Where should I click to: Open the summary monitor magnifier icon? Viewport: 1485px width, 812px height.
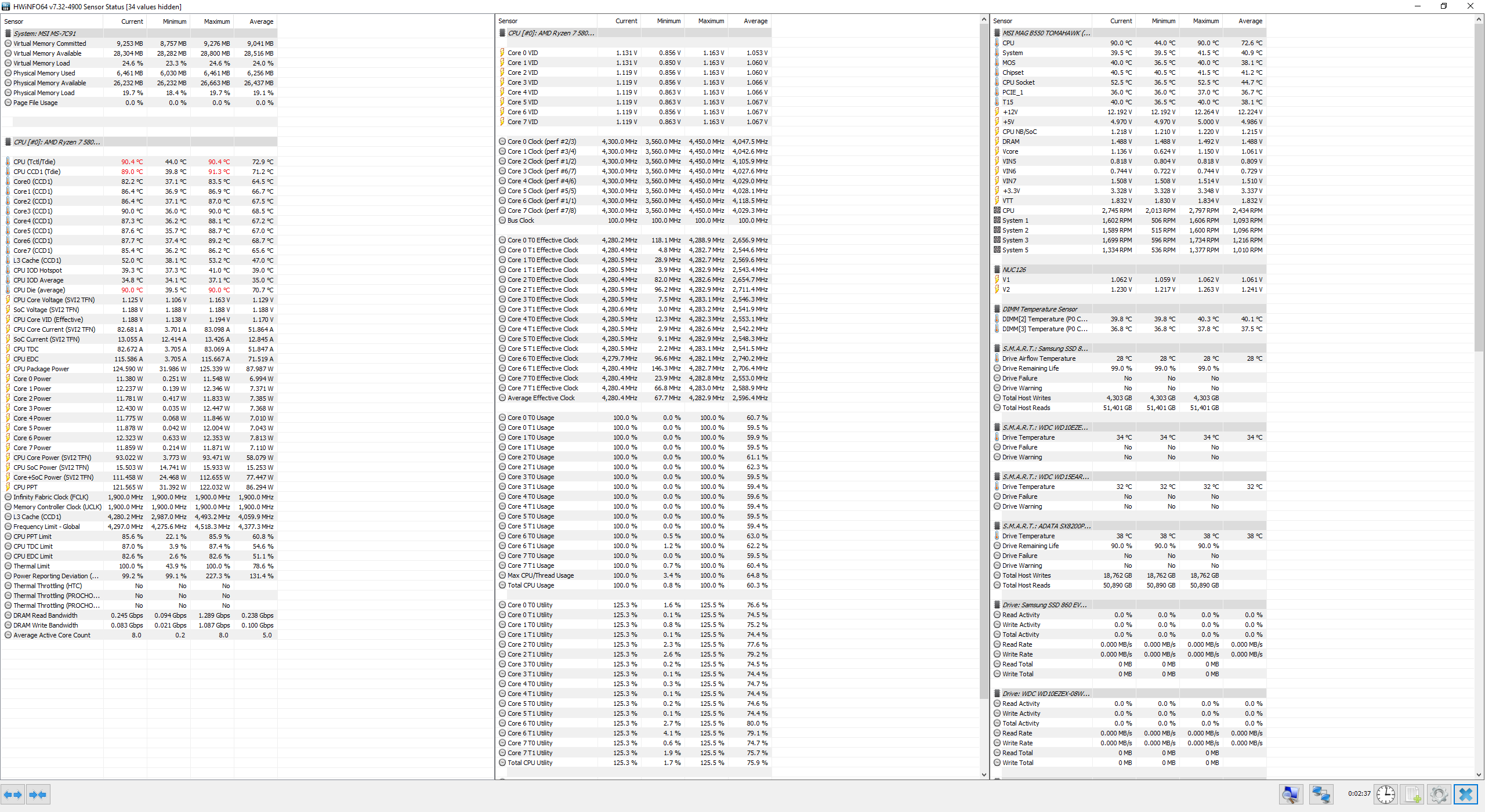point(1291,794)
